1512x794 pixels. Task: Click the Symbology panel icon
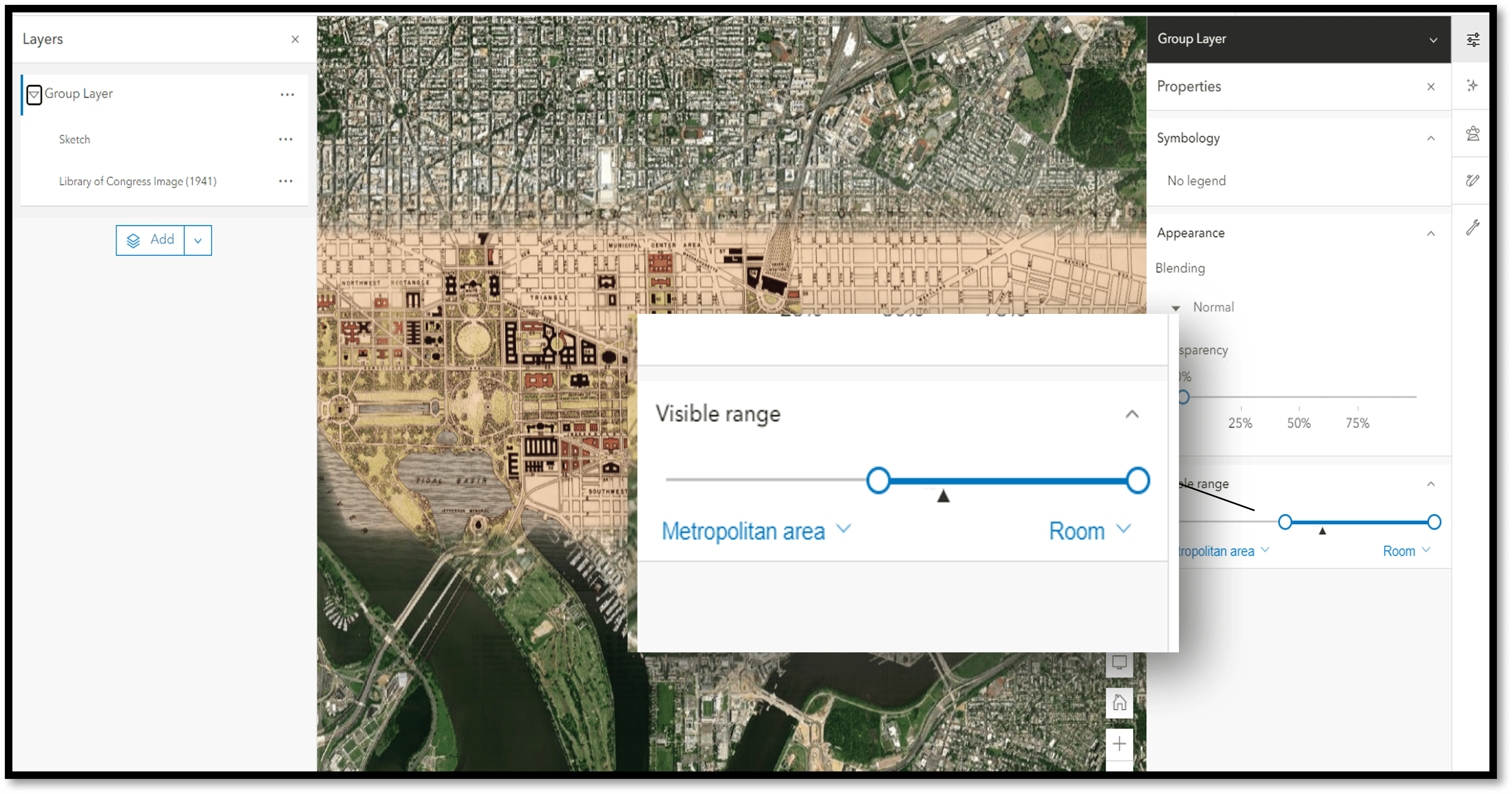point(1474,134)
